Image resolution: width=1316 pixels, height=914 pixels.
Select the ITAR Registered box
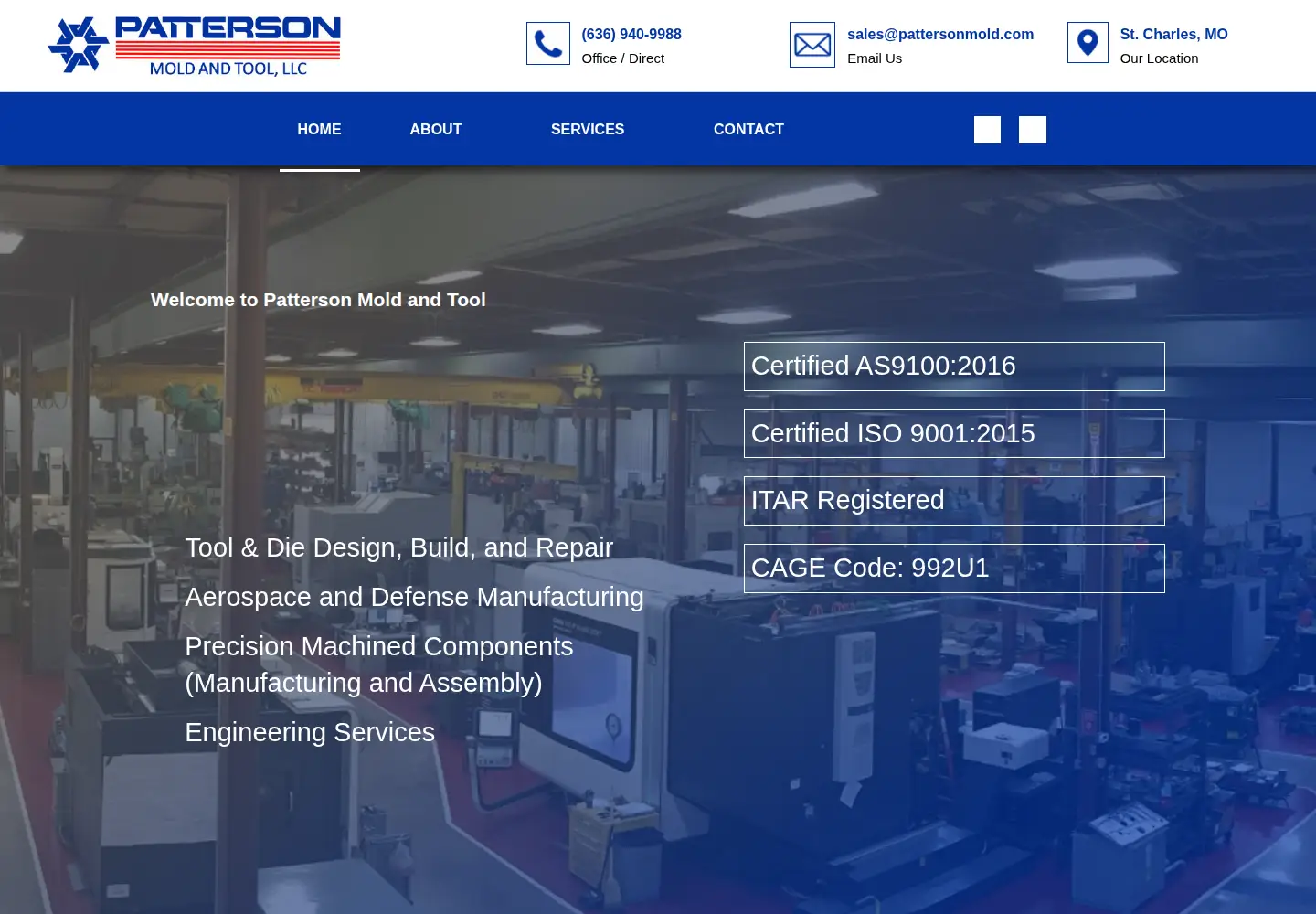[x=954, y=501]
